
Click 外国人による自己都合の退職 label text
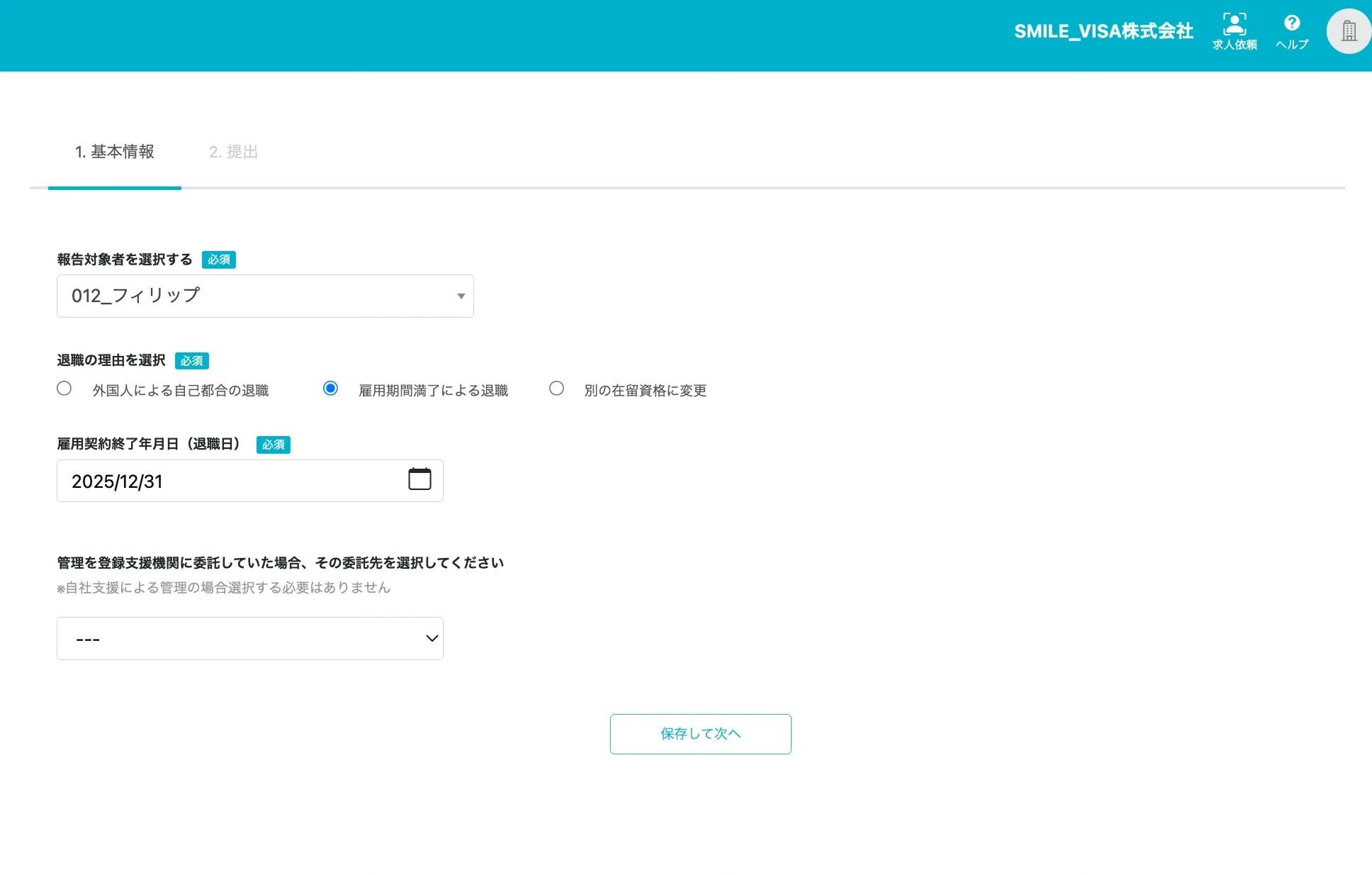[x=181, y=391]
